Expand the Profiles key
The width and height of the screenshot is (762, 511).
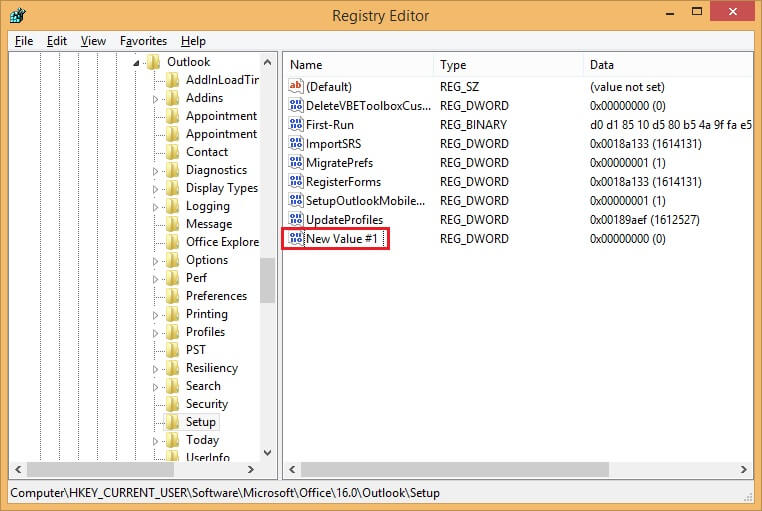click(x=155, y=333)
